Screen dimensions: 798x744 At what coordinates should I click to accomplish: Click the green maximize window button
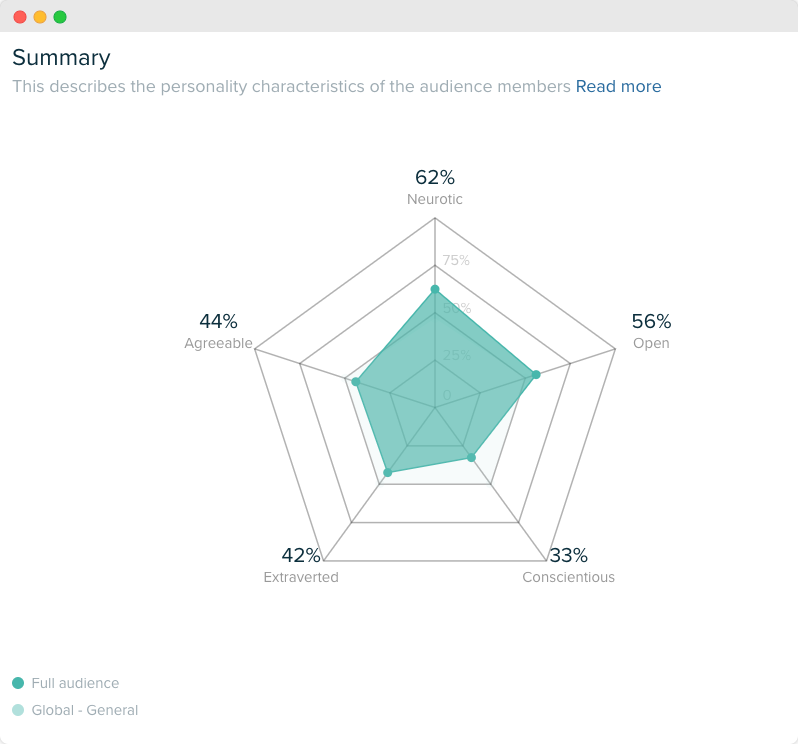[60, 17]
